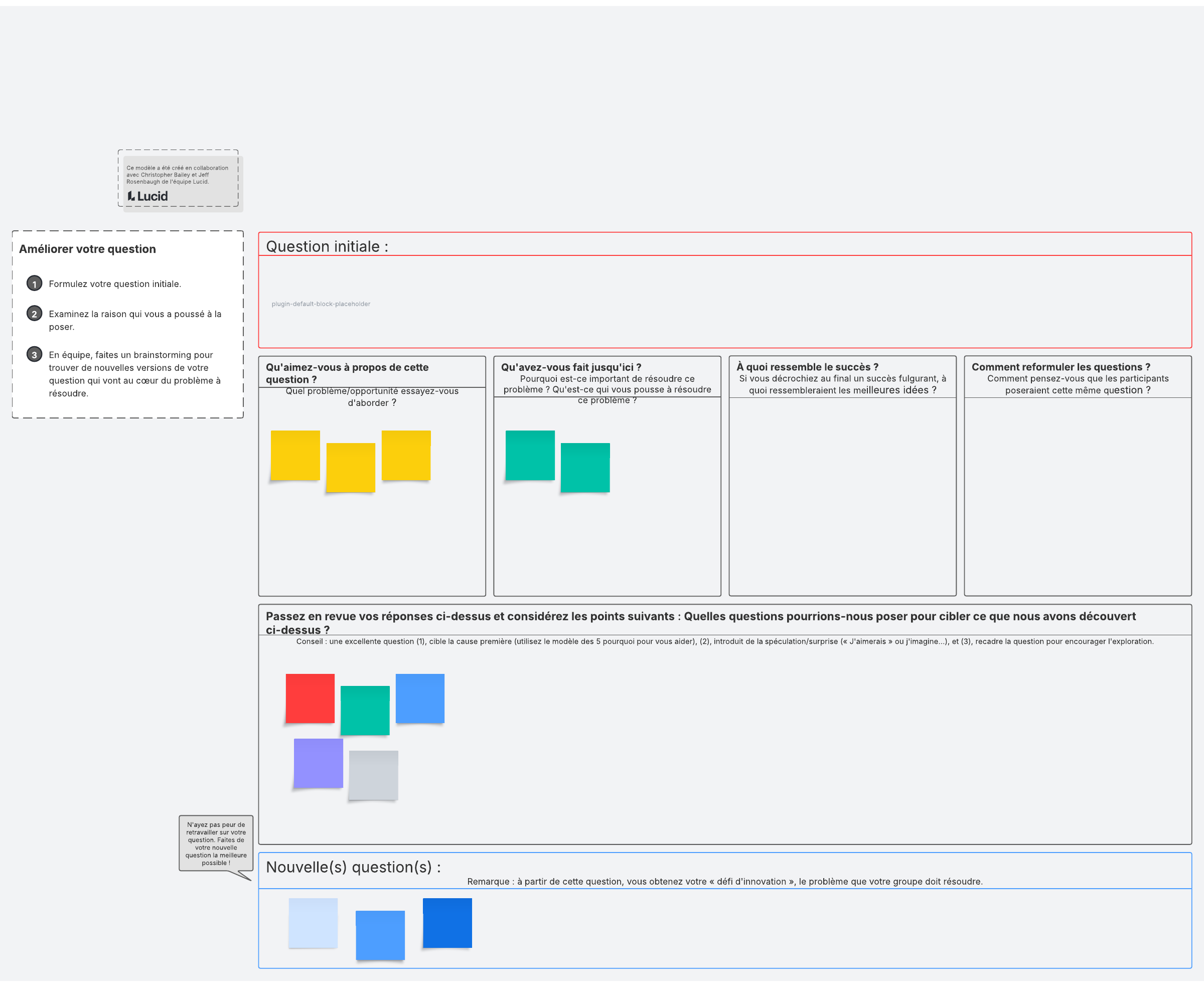
Task: Click 'Qu'avez-vous fait jusqu'ici ?' header
Action: 571,367
